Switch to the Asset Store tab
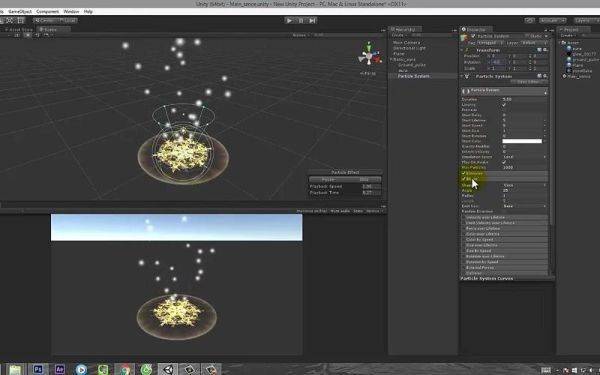 pos(19,29)
